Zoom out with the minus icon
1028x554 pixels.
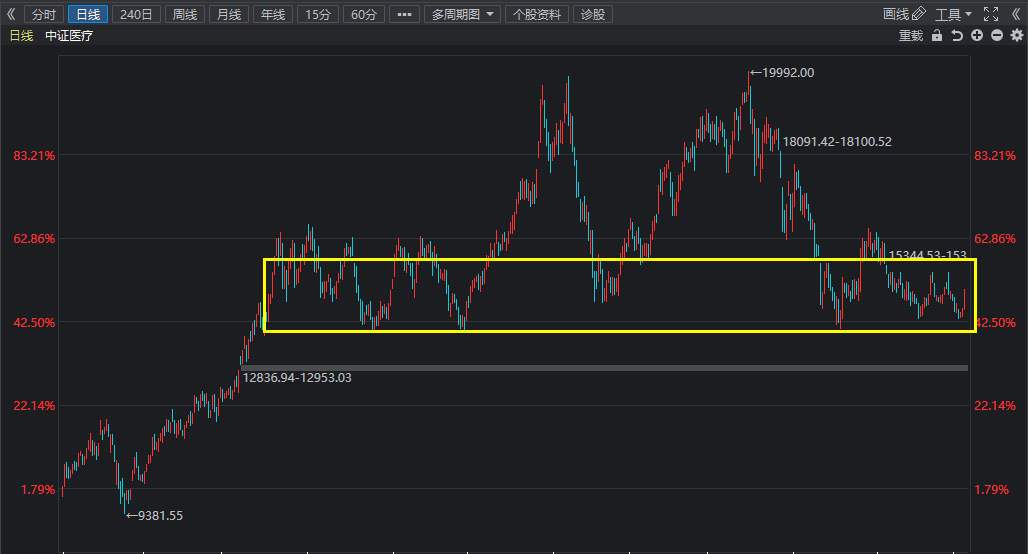[x=997, y=35]
